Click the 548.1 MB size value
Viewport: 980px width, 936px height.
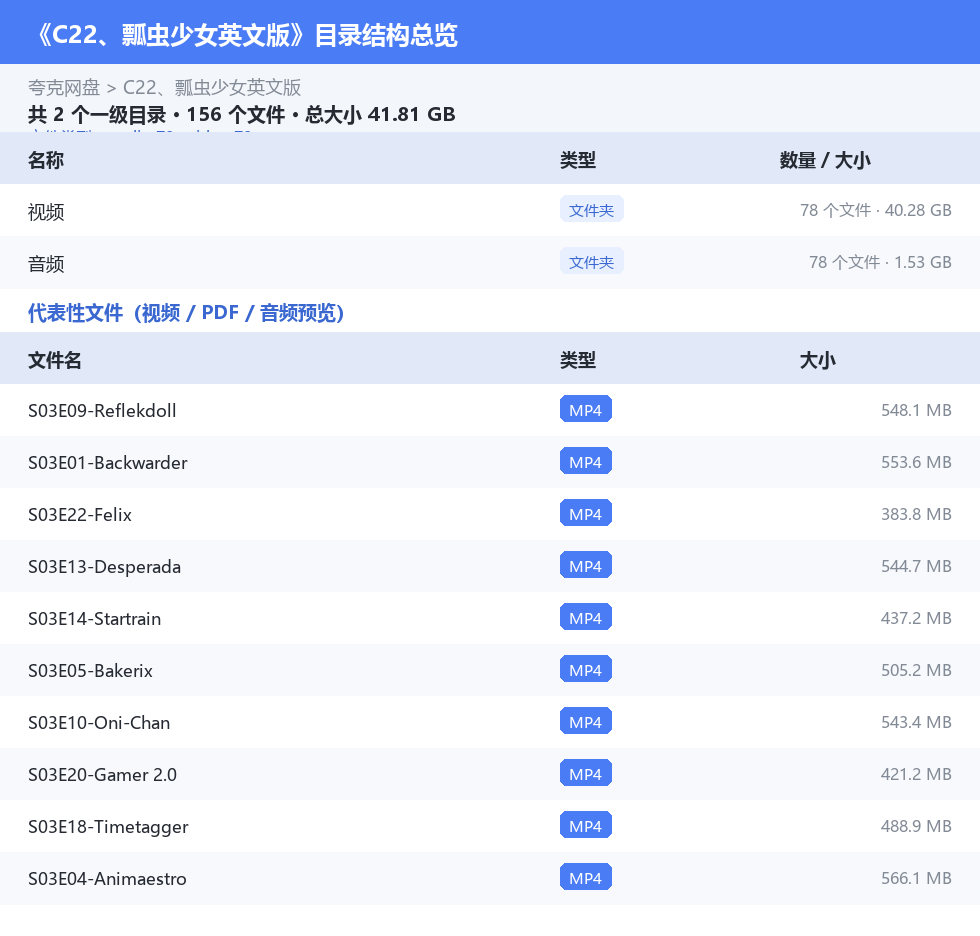coord(916,411)
